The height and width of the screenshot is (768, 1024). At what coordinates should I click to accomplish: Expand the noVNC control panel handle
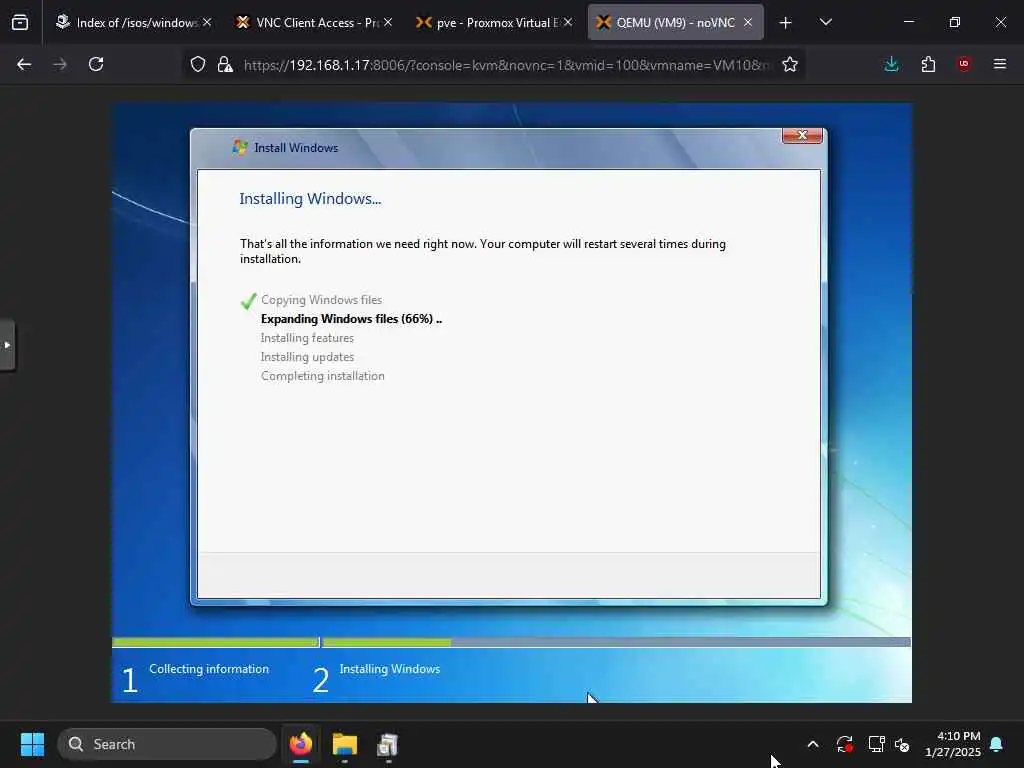click(x=7, y=345)
